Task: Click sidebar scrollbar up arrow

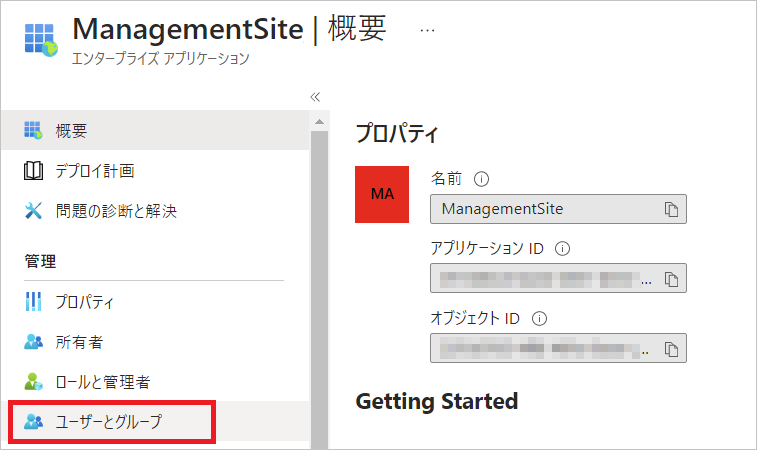Action: (x=319, y=122)
